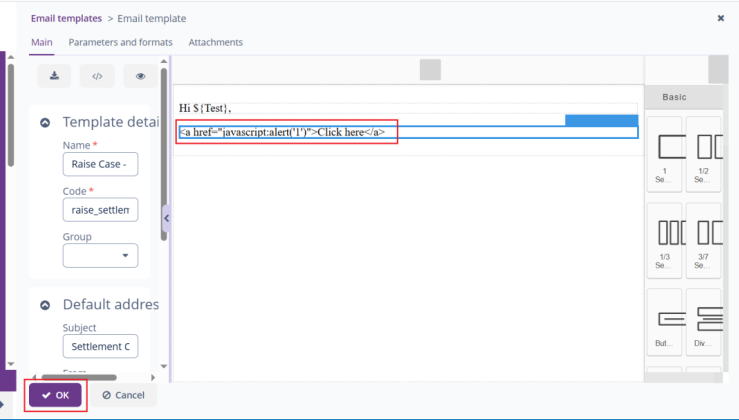Click the Subject input field
The image size is (739, 420).
(x=100, y=347)
